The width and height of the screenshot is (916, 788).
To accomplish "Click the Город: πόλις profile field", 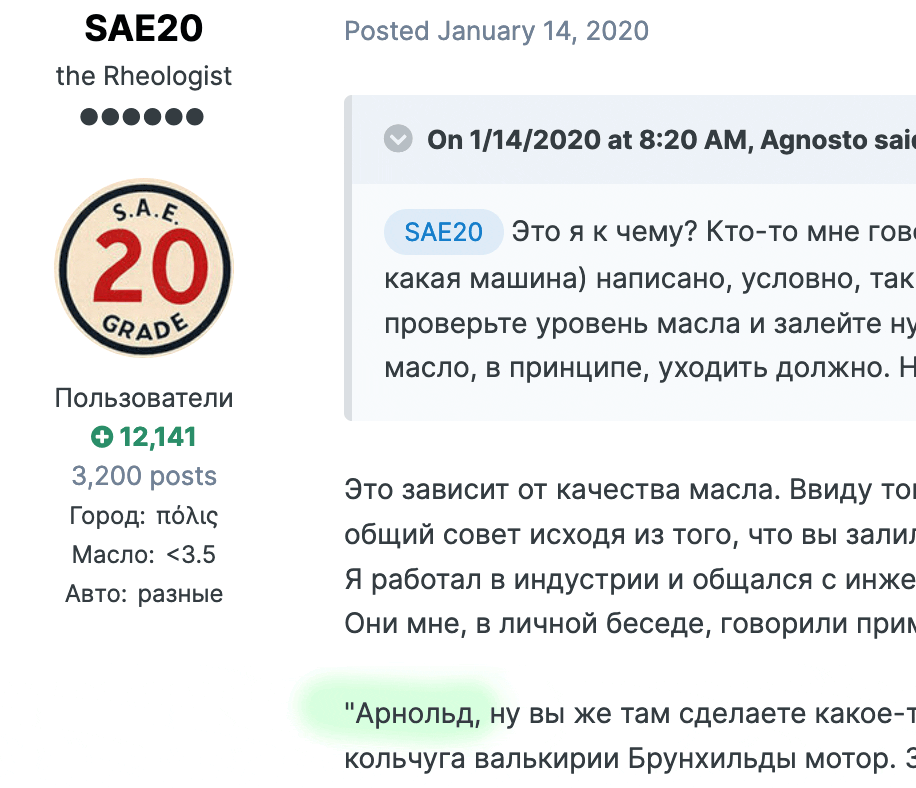I will 144,516.
